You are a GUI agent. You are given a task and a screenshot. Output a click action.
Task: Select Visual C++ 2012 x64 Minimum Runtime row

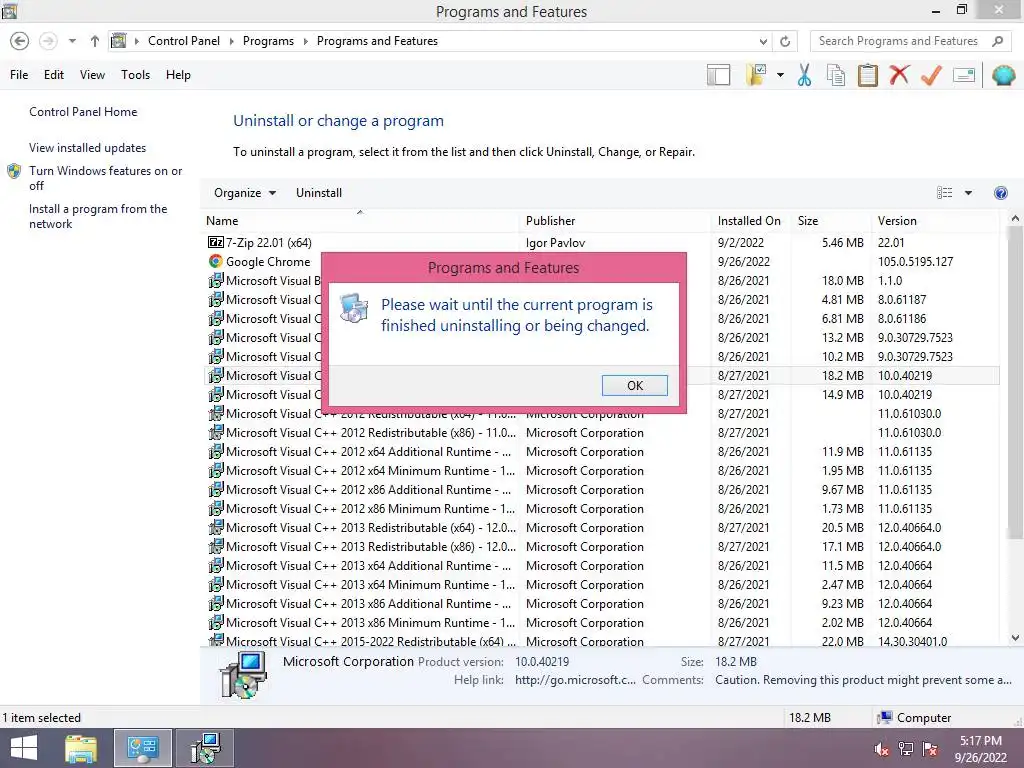click(x=601, y=470)
